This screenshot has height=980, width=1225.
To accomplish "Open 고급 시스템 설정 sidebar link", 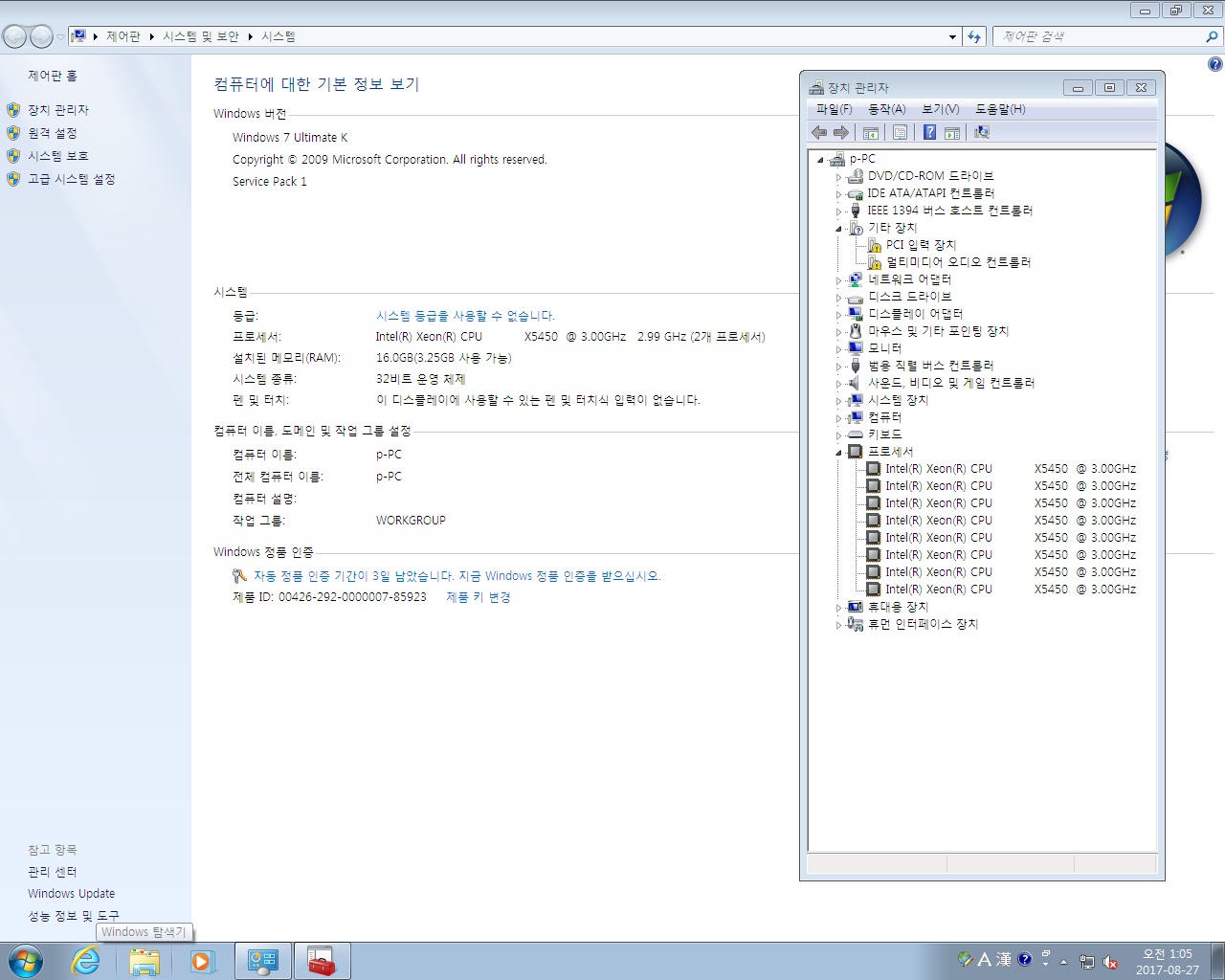I will [71, 179].
